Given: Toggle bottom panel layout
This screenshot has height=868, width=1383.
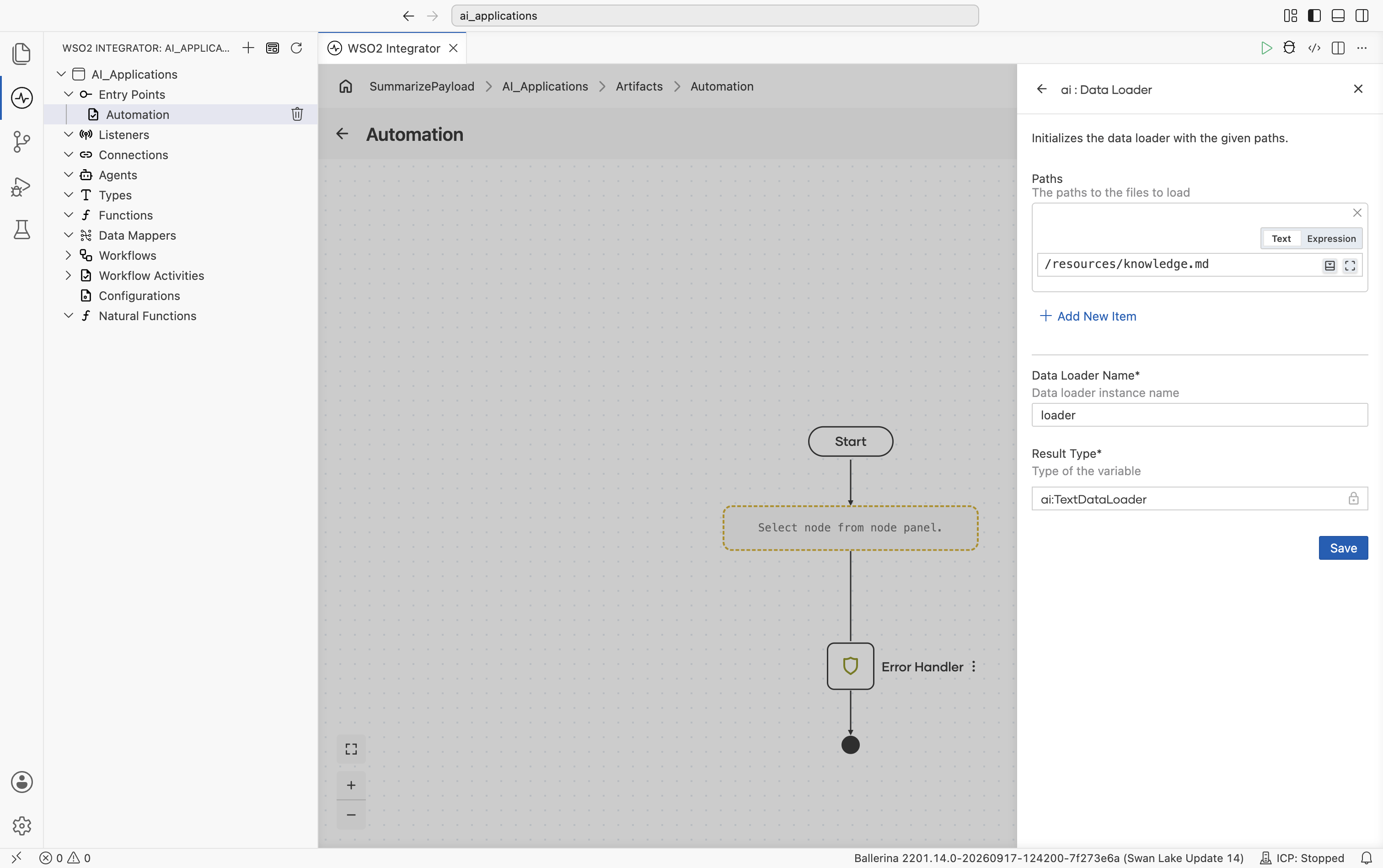Looking at the screenshot, I should pyautogui.click(x=1338, y=16).
